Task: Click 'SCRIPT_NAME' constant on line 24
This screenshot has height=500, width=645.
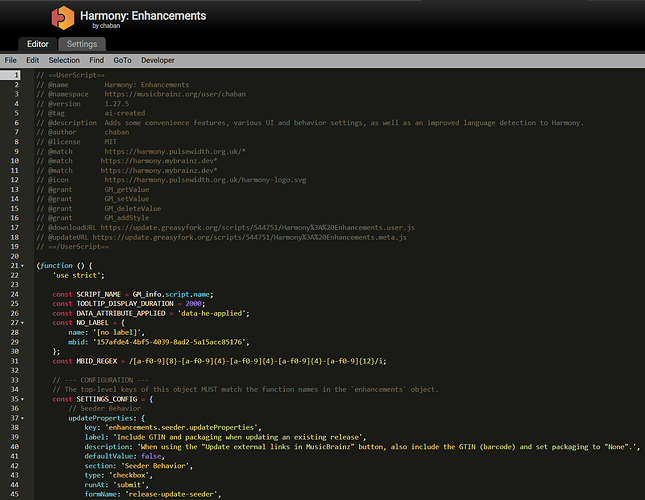Action: point(98,294)
